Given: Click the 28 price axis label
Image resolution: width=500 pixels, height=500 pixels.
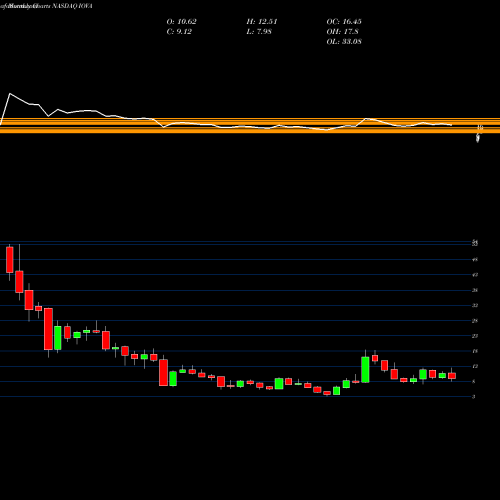Looking at the screenshot, I should pyautogui.click(x=475, y=321).
